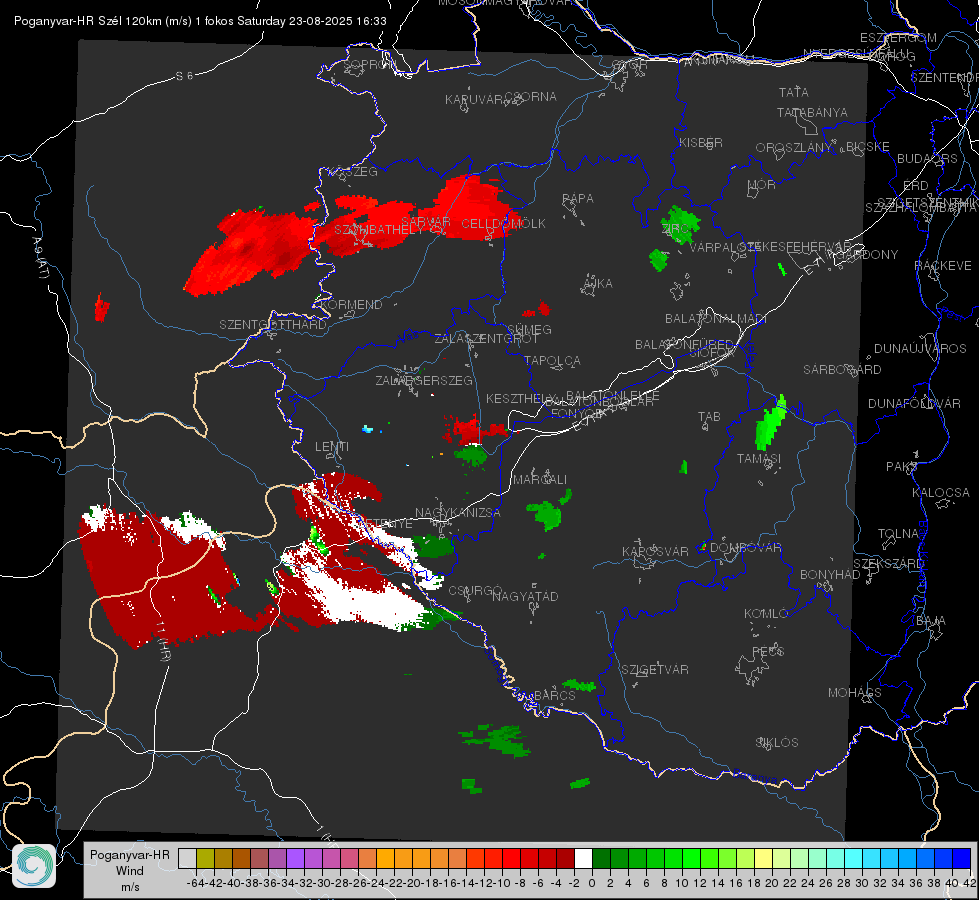This screenshot has width=979, height=900.
Task: Click the SIKLÓS city label
Action: (x=777, y=743)
